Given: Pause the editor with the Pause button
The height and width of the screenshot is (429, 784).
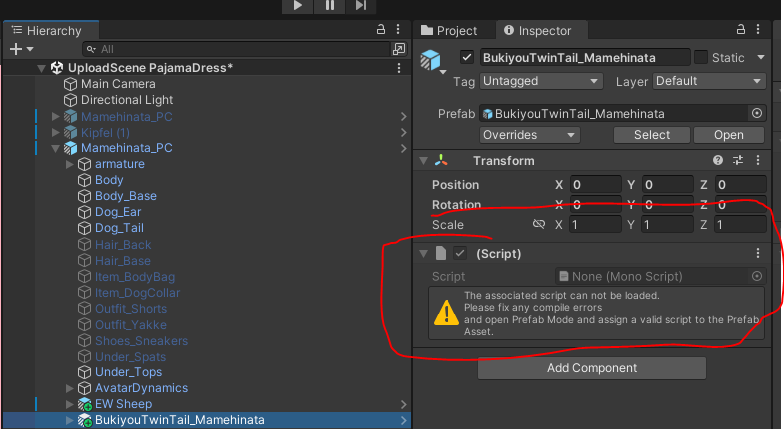Looking at the screenshot, I should point(330,6).
